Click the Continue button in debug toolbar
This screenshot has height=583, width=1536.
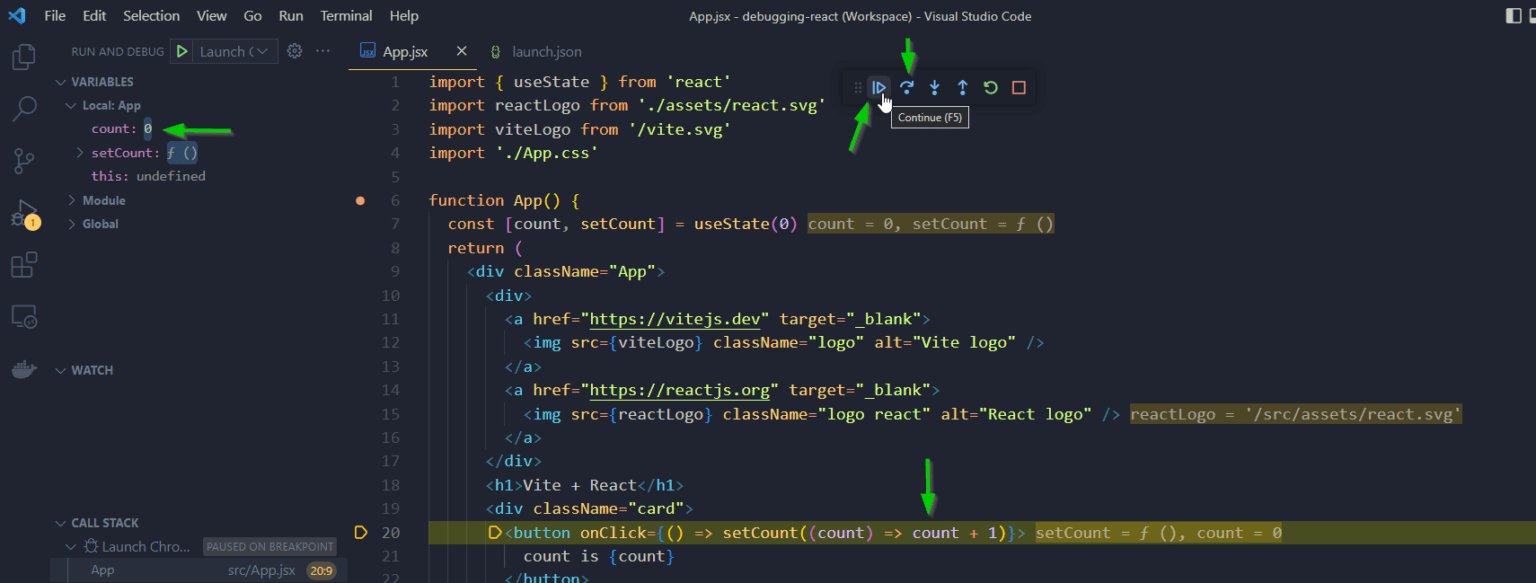point(878,87)
